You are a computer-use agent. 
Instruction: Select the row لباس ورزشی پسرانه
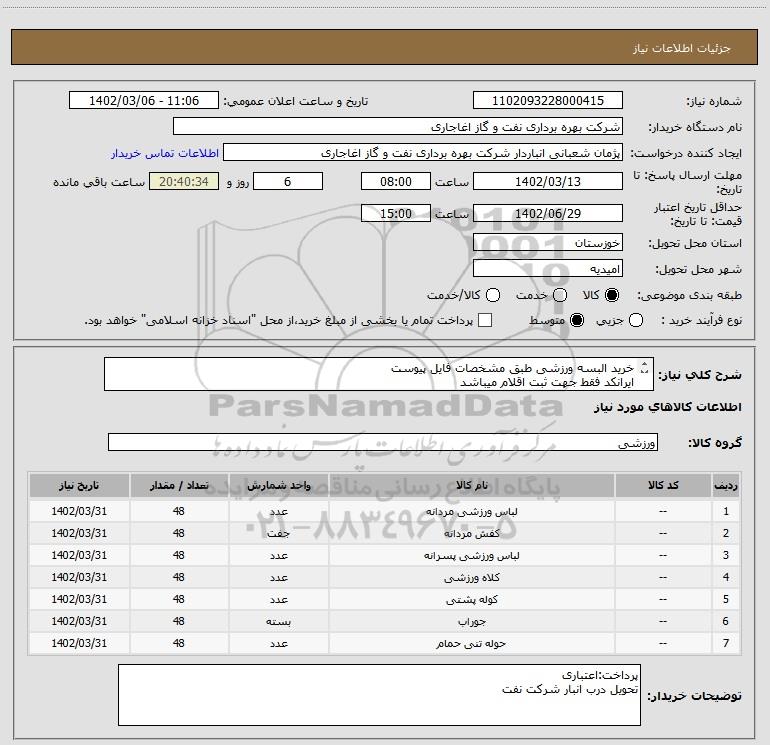(385, 555)
